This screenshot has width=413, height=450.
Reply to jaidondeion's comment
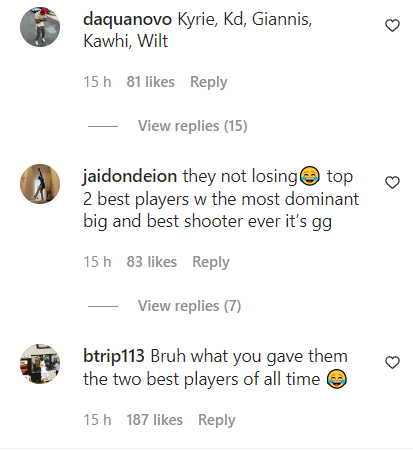tap(211, 262)
